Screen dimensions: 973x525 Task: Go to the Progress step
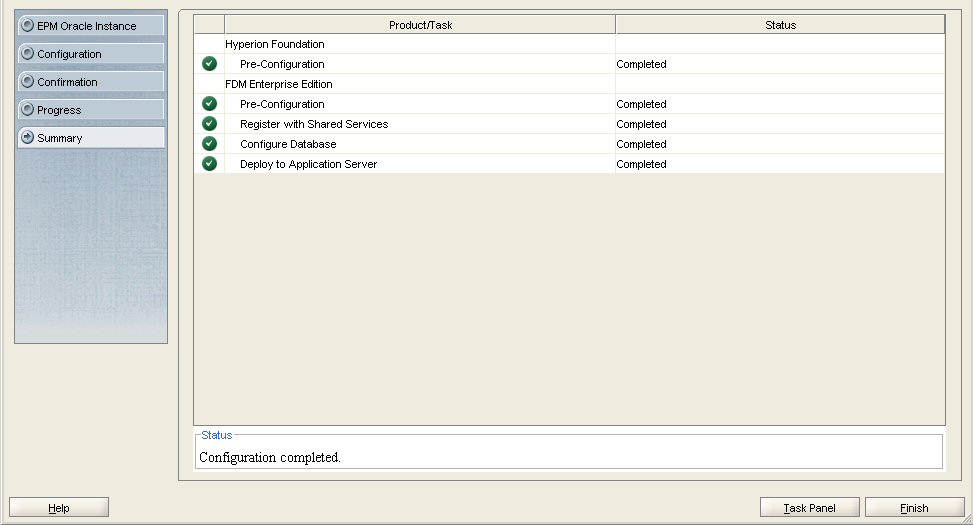(x=91, y=109)
